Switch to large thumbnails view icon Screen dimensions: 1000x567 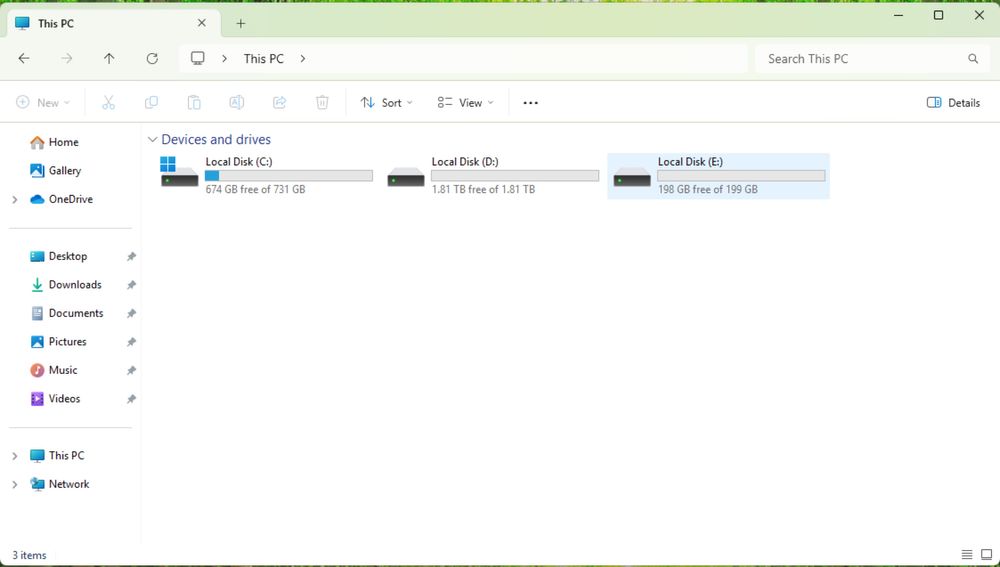click(x=987, y=555)
